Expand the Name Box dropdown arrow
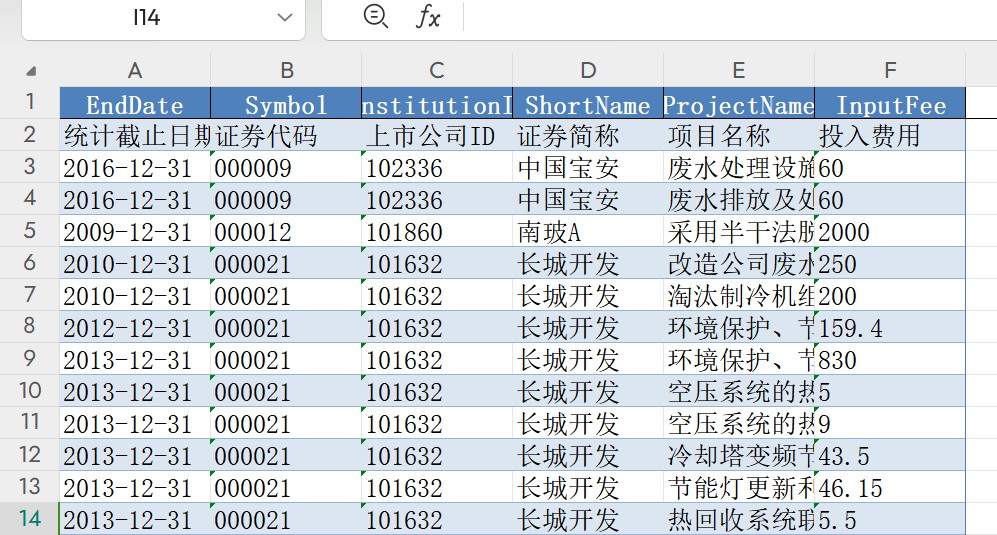The height and width of the screenshot is (535, 997). point(285,17)
